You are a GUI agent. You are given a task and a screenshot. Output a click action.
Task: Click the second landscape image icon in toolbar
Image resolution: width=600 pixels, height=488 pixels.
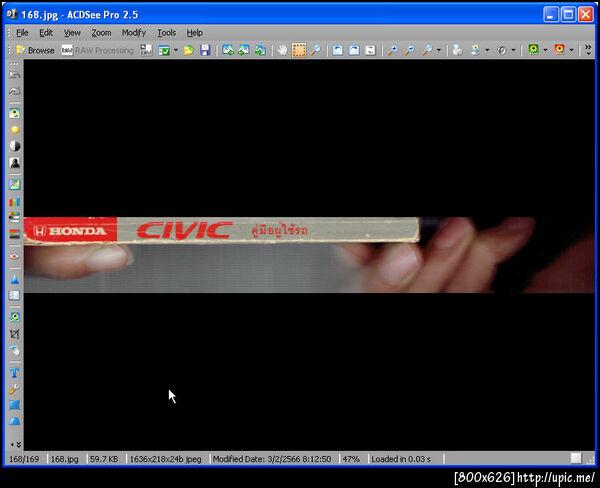pyautogui.click(x=244, y=50)
